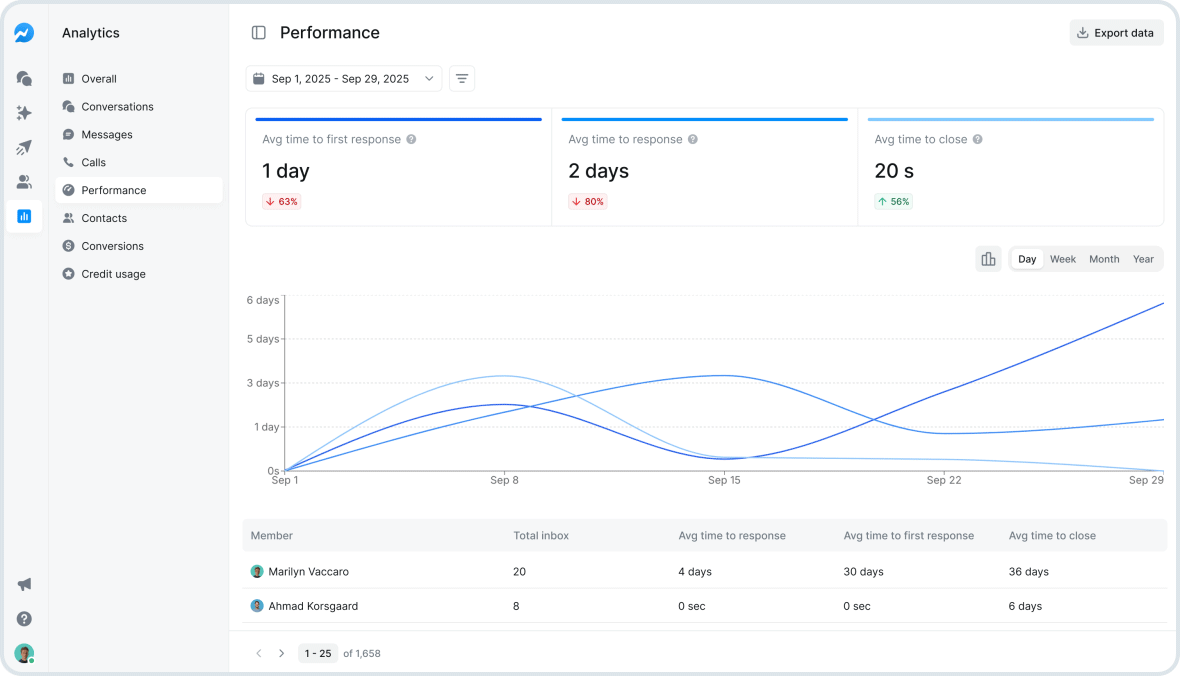Enable the Year view option
1180x676 pixels.
click(x=1143, y=258)
